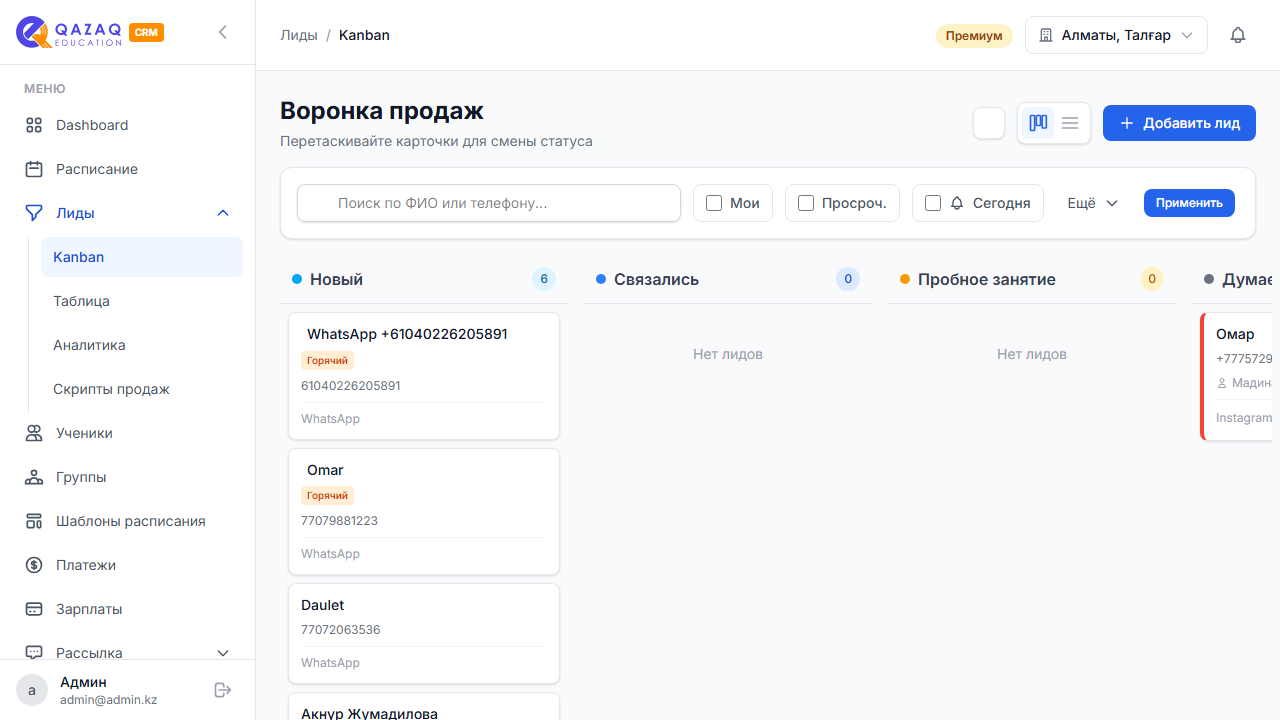The width and height of the screenshot is (1280, 720).
Task: Open the Daulet lead card
Action: point(424,633)
